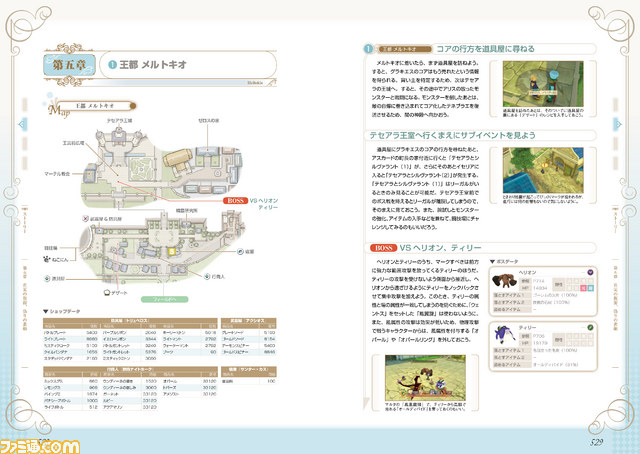The image size is (640, 454).
Task: Click the VS ヘリオン ティリー map link
Action: [x=264, y=204]
